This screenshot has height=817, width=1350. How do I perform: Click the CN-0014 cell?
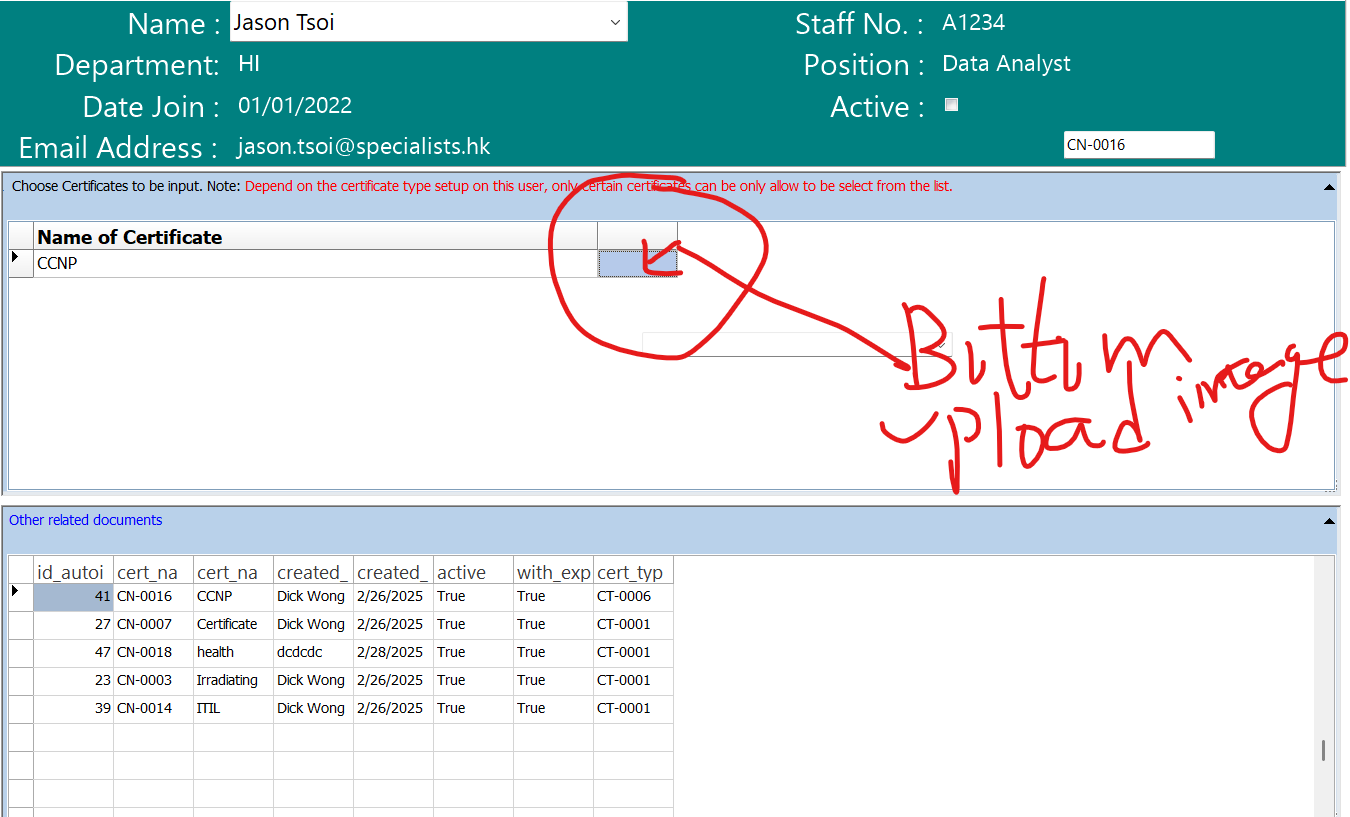coord(153,709)
